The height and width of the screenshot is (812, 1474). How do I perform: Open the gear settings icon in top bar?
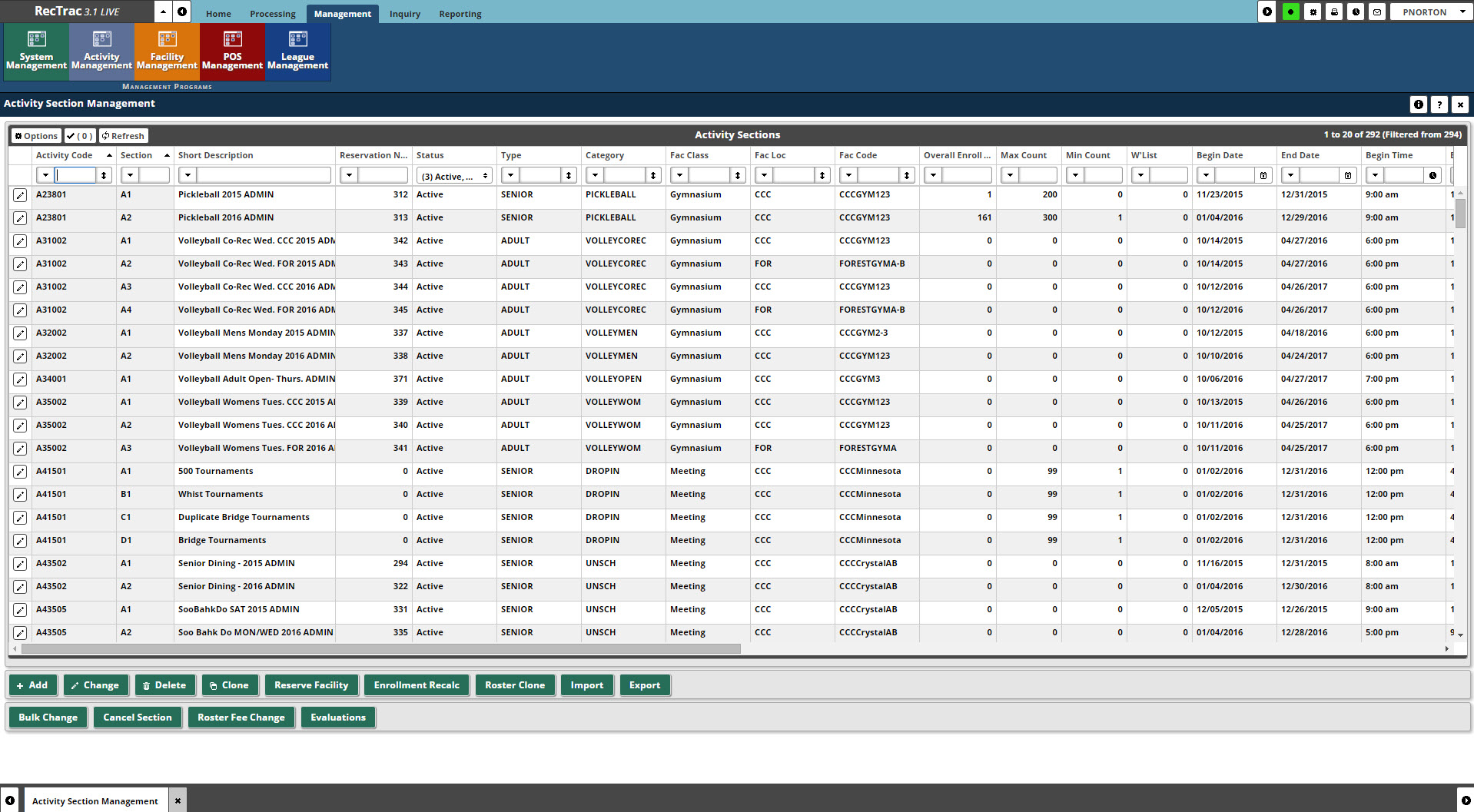point(1313,12)
